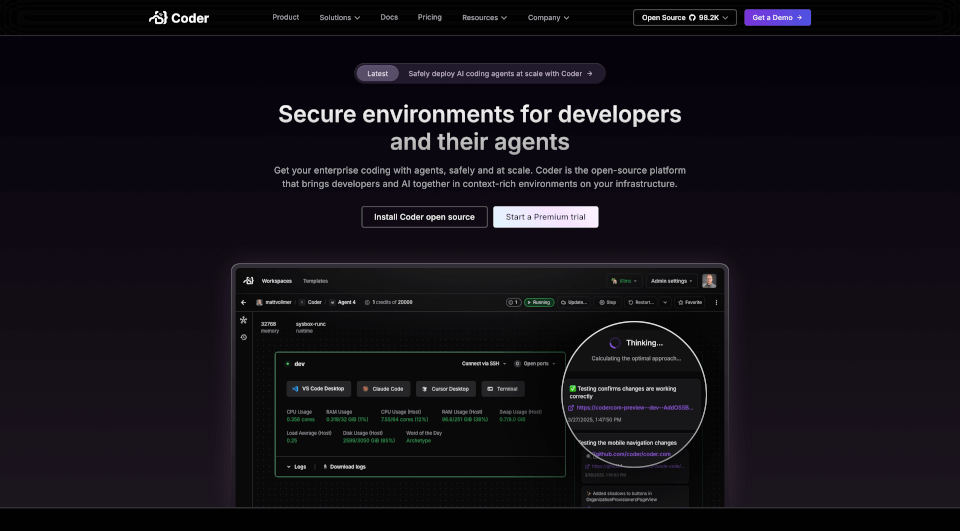
Task: Click the 'Word of the Day' Archetype value
Action: (x=418, y=441)
